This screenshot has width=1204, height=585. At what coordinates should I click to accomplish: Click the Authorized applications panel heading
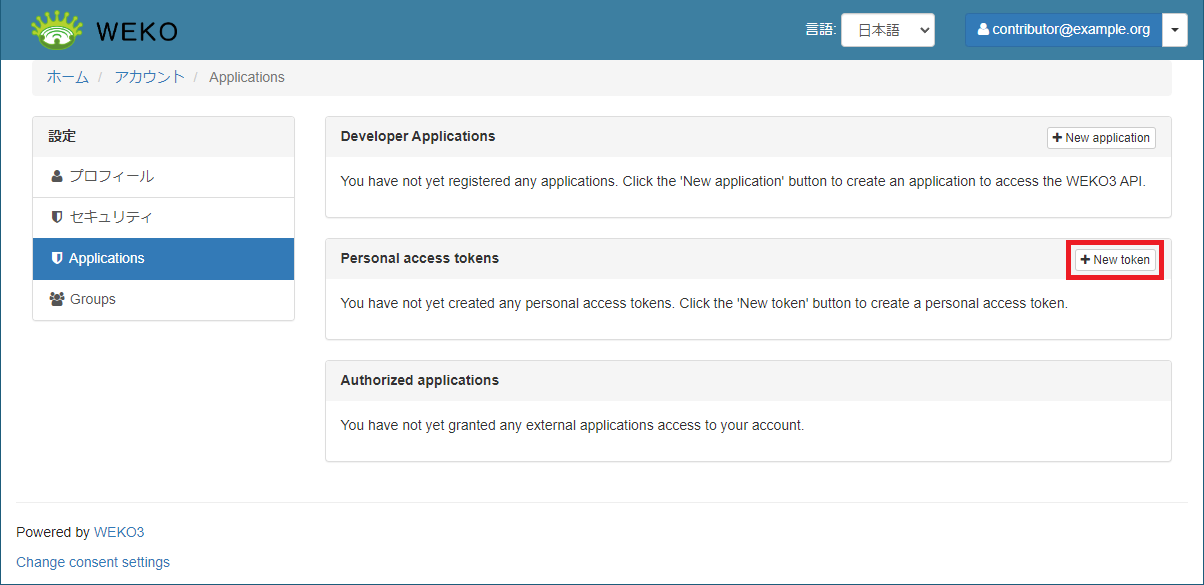[x=419, y=380]
